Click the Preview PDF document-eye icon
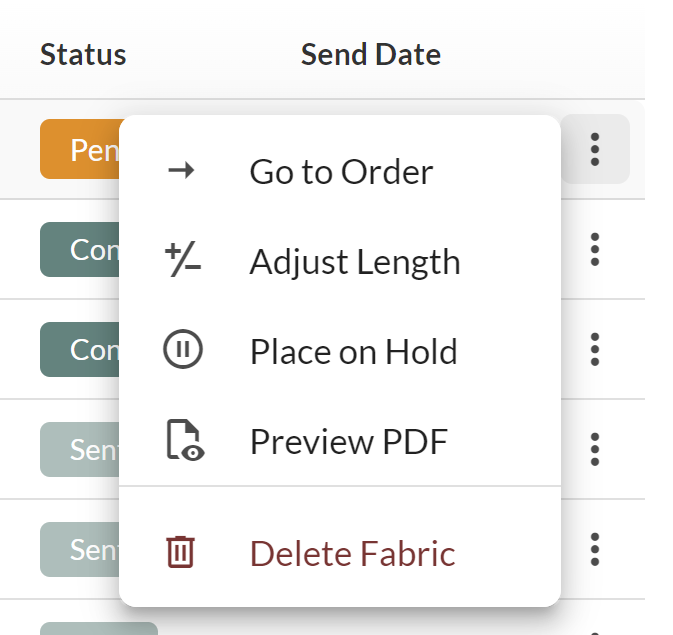673x635 pixels. [x=185, y=440]
